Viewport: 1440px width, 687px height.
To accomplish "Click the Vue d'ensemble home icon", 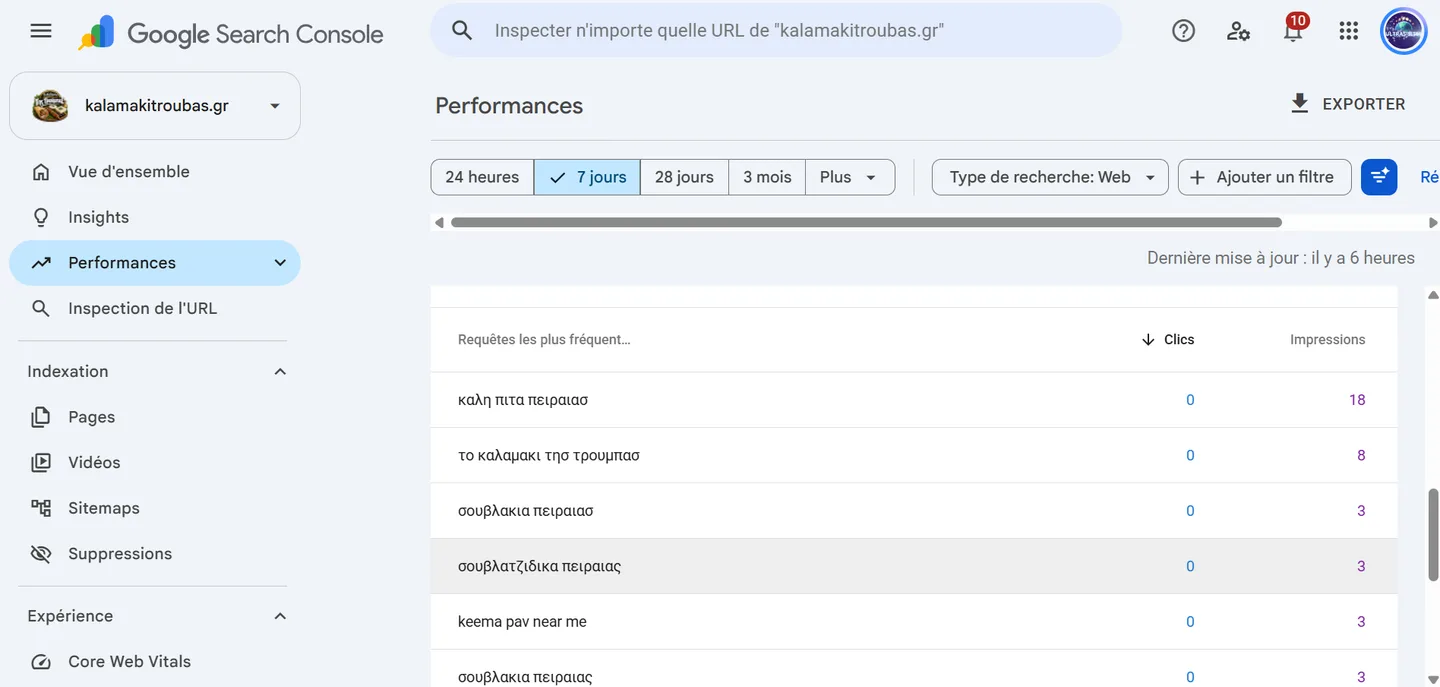I will click(41, 172).
